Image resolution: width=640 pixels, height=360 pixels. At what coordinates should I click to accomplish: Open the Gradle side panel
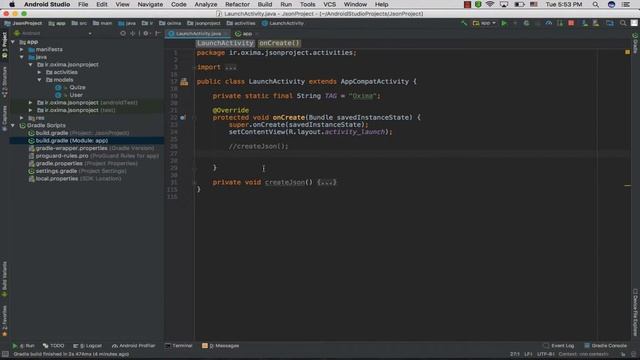click(635, 43)
